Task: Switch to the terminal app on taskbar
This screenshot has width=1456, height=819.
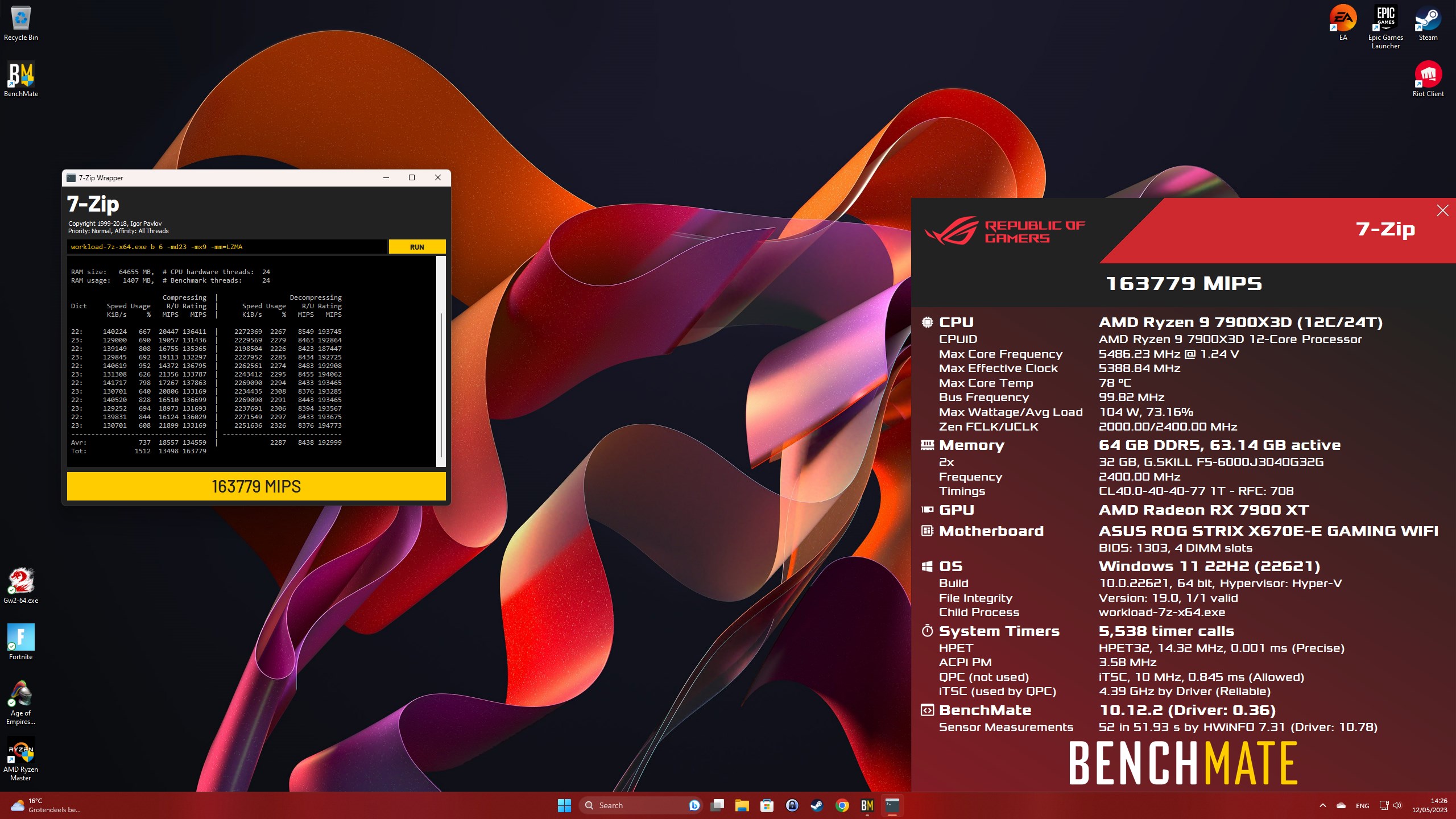Action: click(892, 805)
